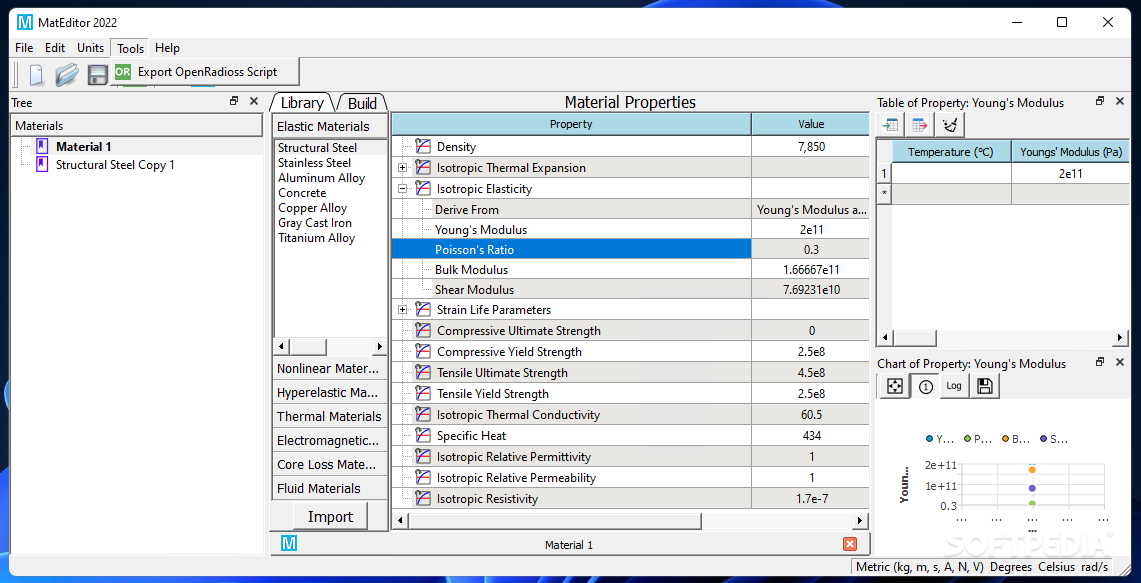Close the Chart of Property panel
Image resolution: width=1141 pixels, height=583 pixels.
(1120, 362)
